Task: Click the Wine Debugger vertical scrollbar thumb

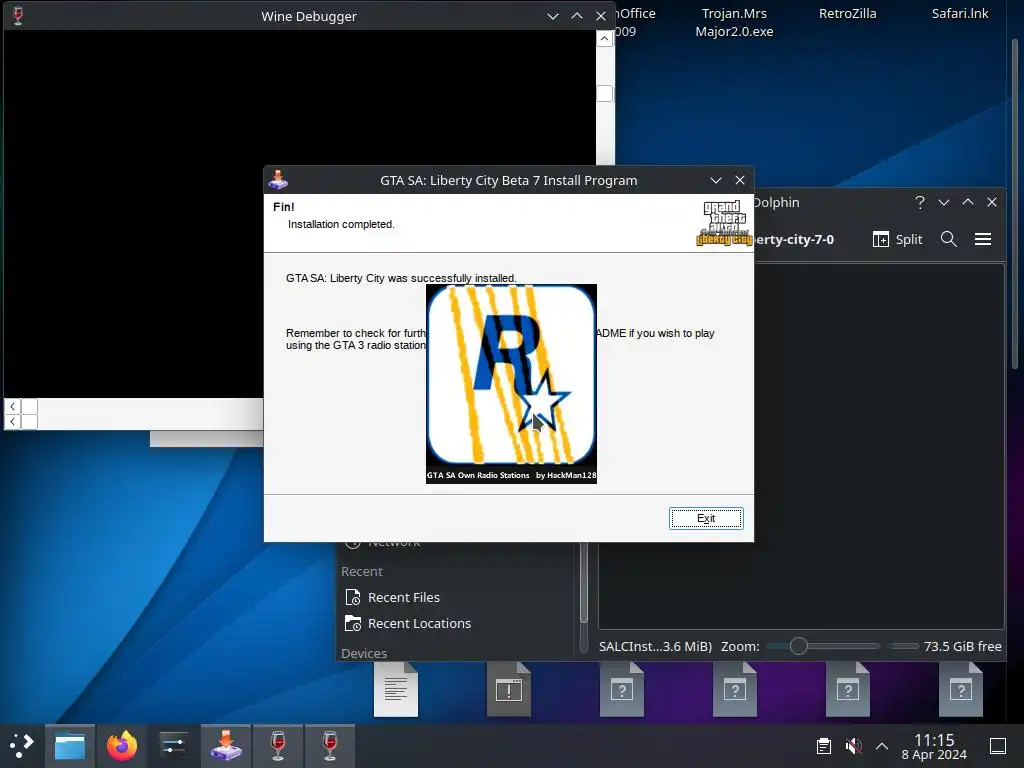Action: click(x=605, y=93)
